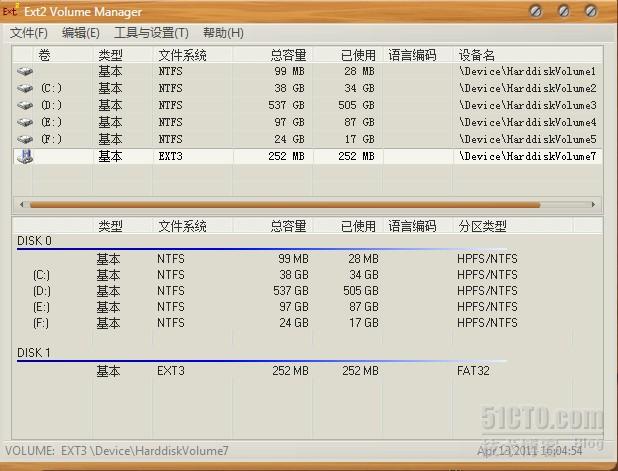Click FAT32 partition type under DISK 1

[x=473, y=371]
